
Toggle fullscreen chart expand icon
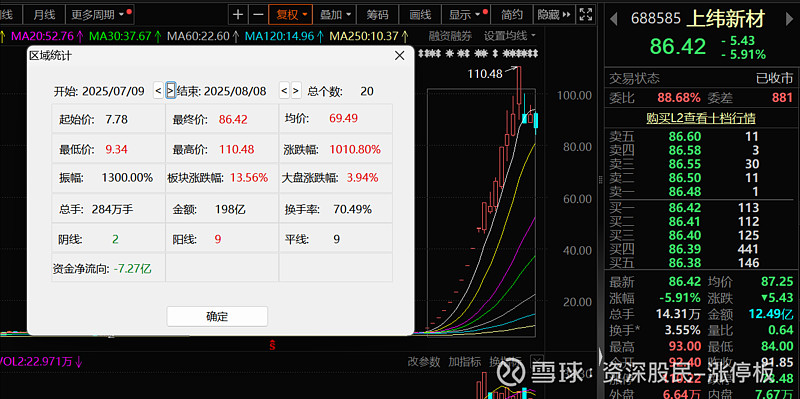[x=587, y=15]
